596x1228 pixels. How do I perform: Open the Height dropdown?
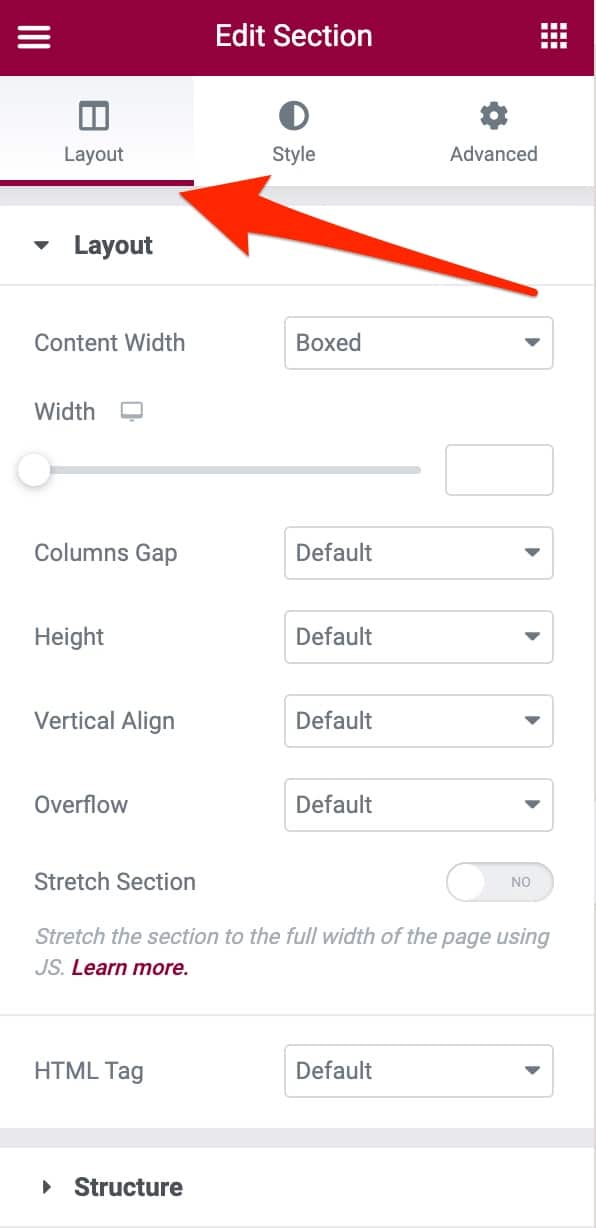pyautogui.click(x=418, y=637)
